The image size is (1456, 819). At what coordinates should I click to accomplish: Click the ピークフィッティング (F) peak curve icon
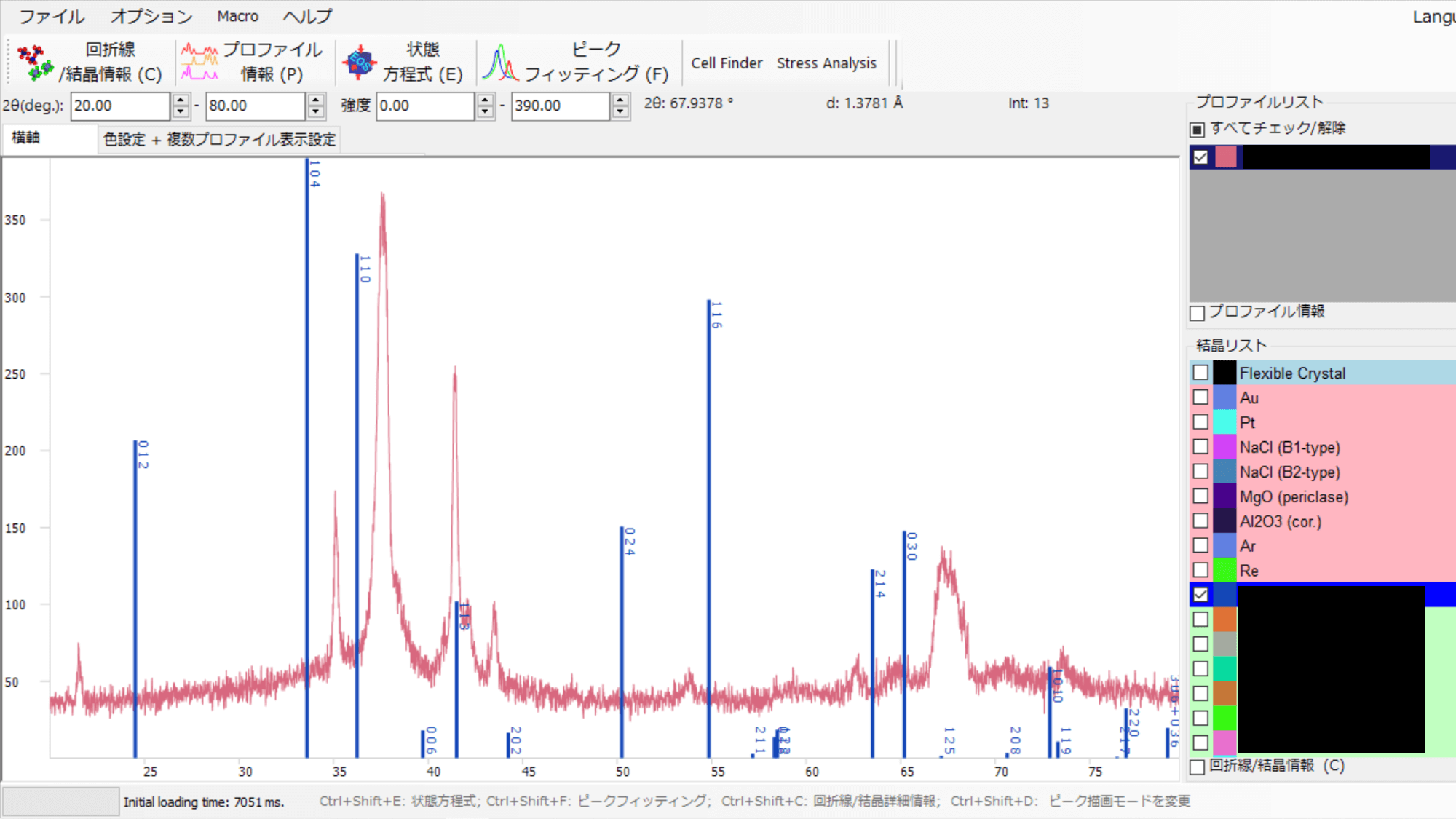pyautogui.click(x=500, y=63)
